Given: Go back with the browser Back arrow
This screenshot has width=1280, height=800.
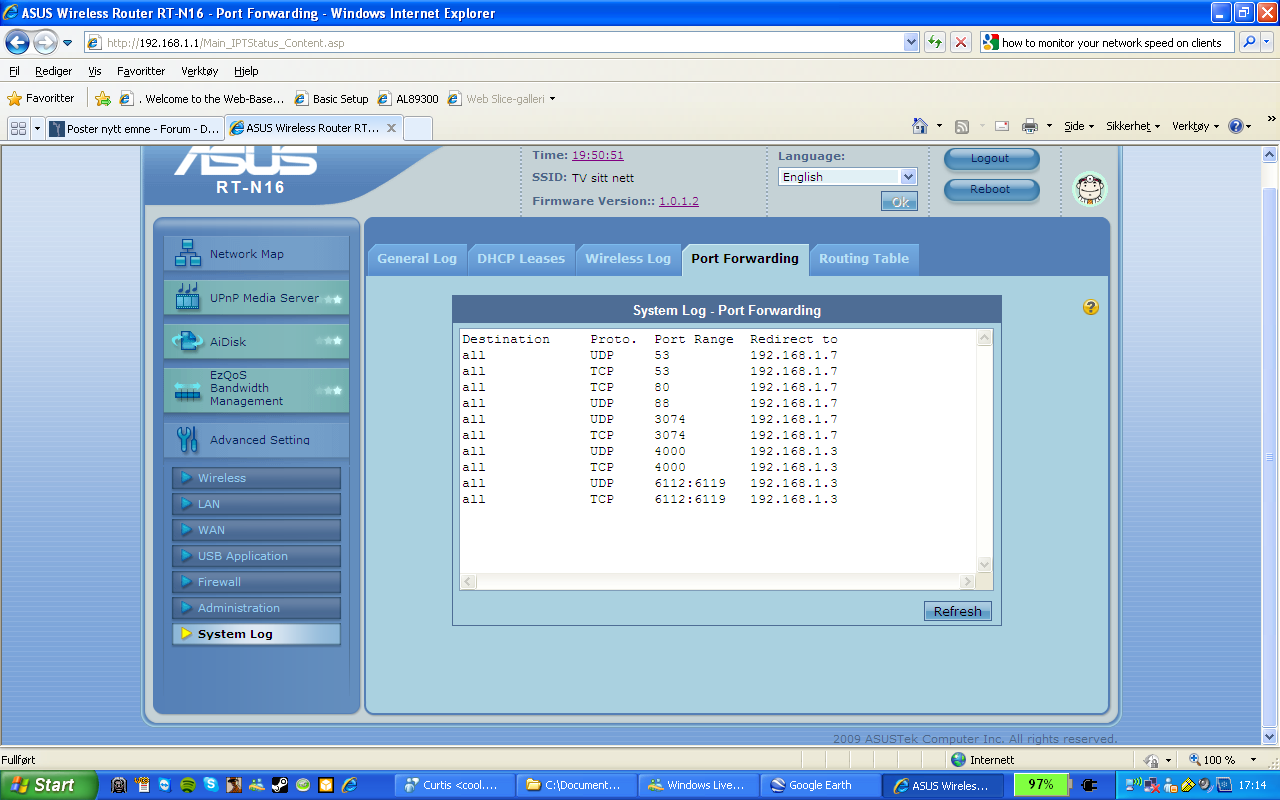Looking at the screenshot, I should (18, 43).
